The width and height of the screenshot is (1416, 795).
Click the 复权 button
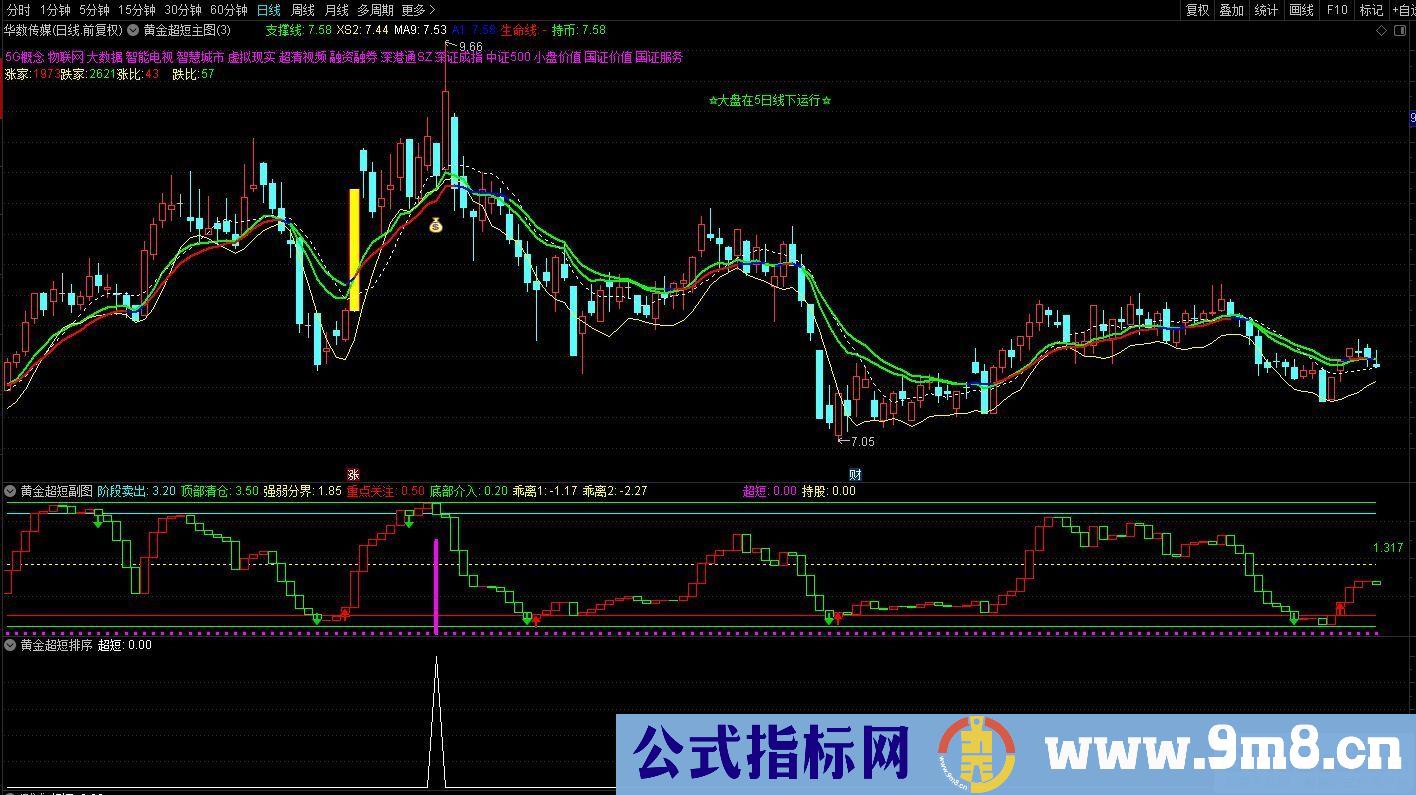pyautogui.click(x=1197, y=10)
